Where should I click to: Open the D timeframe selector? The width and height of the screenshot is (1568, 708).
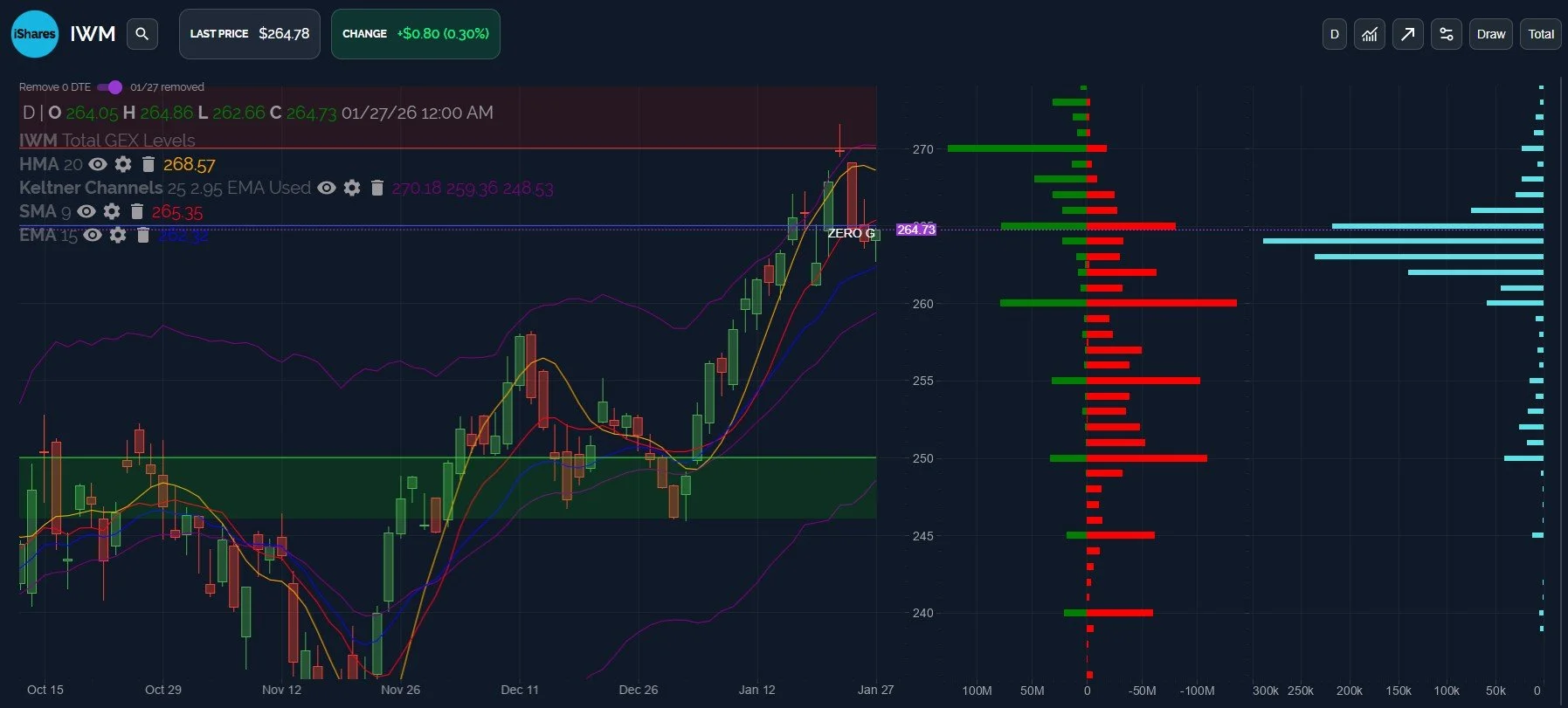click(1334, 34)
